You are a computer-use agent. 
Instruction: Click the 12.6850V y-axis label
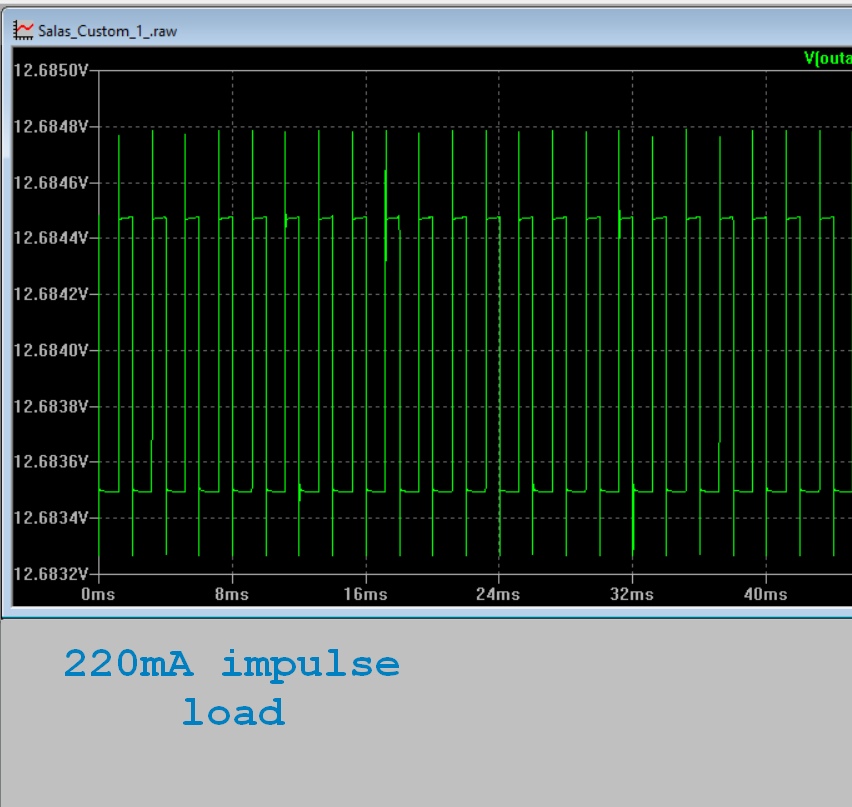click(x=51, y=71)
